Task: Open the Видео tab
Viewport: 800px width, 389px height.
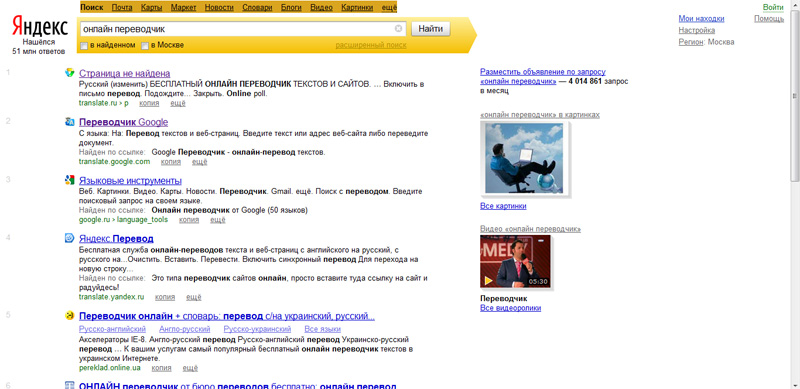Action: click(321, 7)
